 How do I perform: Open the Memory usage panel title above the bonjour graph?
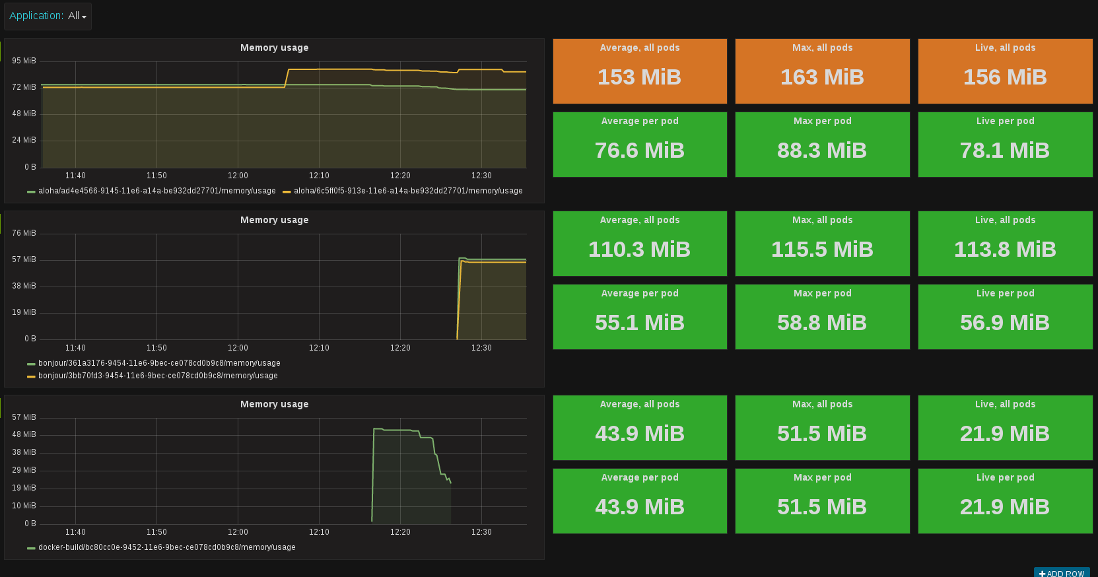tap(274, 220)
